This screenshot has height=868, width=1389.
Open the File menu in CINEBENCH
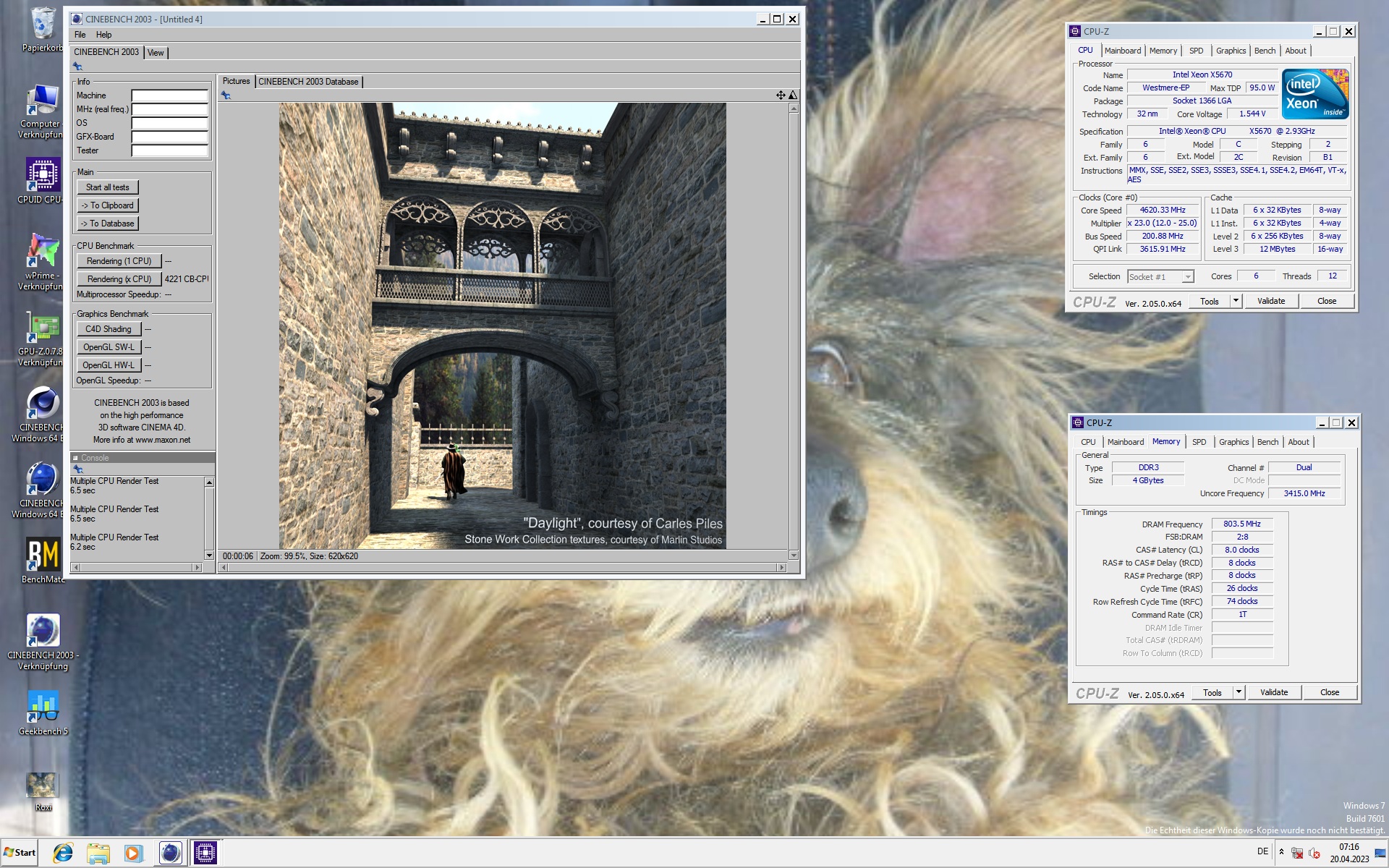(80, 35)
